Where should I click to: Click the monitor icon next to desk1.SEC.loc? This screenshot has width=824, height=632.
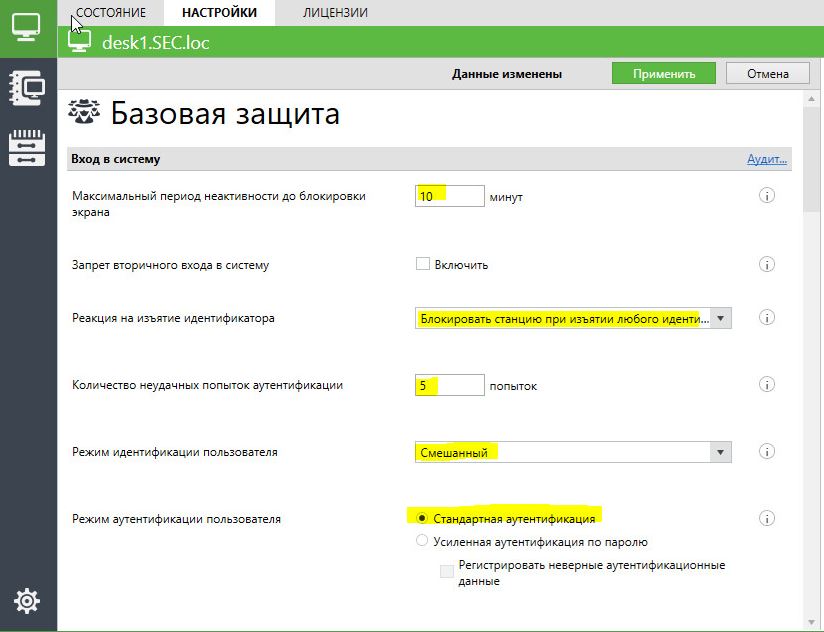79,41
